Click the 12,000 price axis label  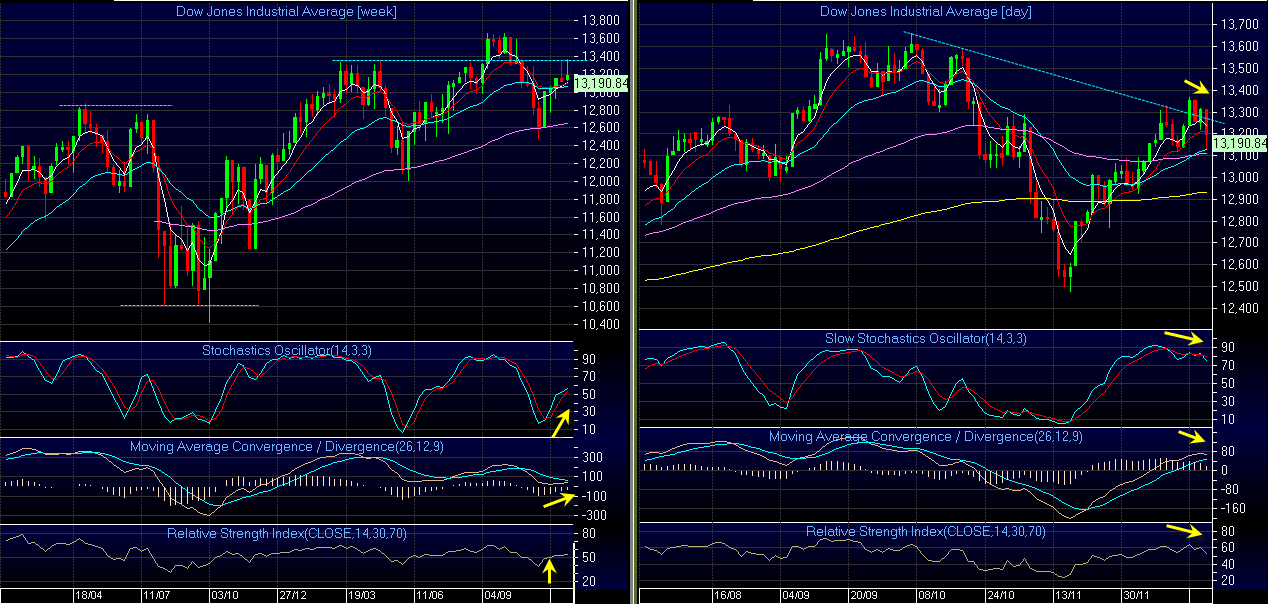tap(599, 181)
